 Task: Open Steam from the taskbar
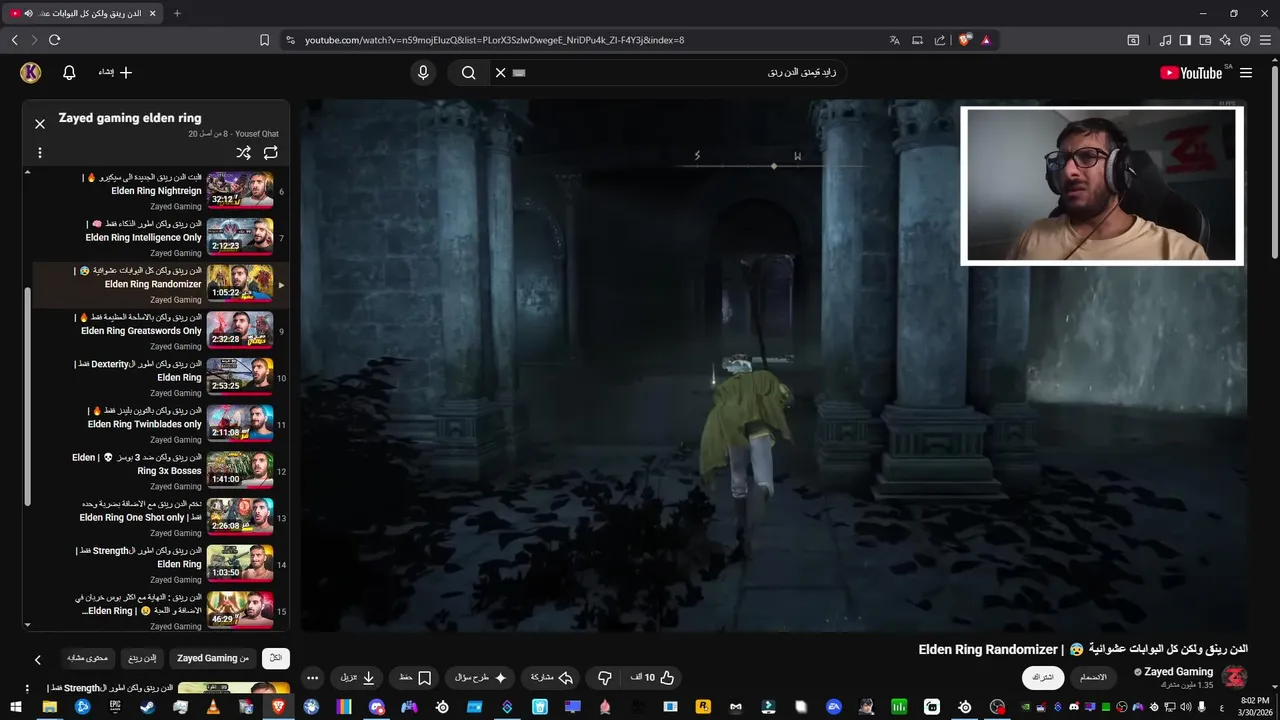pos(147,707)
